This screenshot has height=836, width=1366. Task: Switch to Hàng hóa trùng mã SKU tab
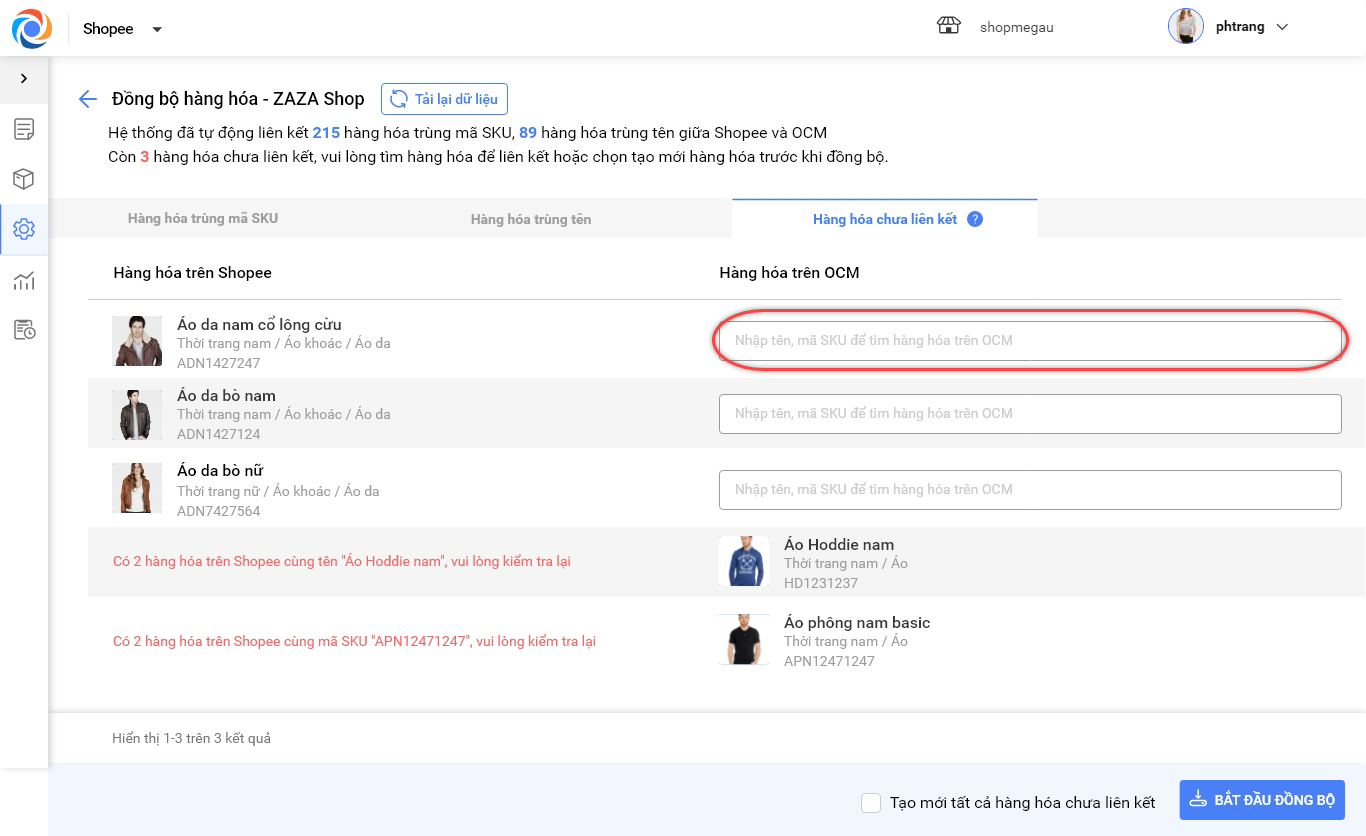(203, 218)
